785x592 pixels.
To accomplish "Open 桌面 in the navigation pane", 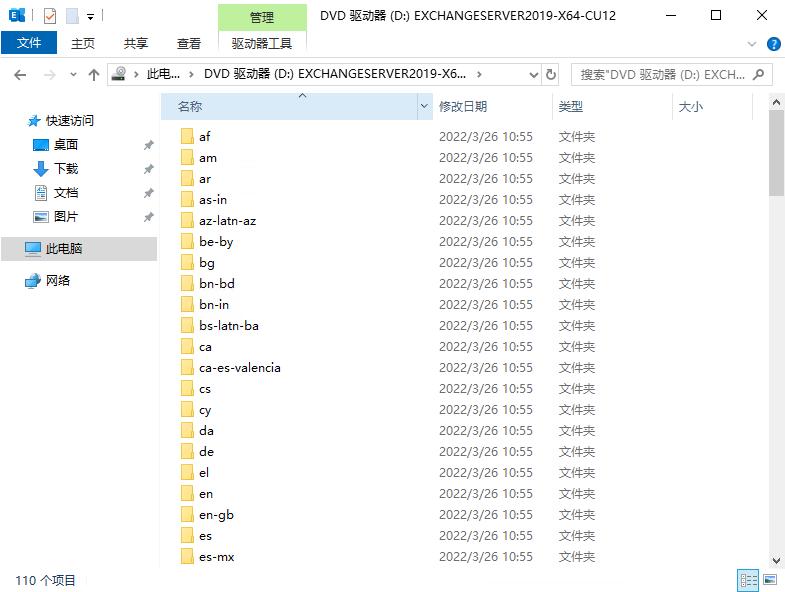I will (66, 145).
